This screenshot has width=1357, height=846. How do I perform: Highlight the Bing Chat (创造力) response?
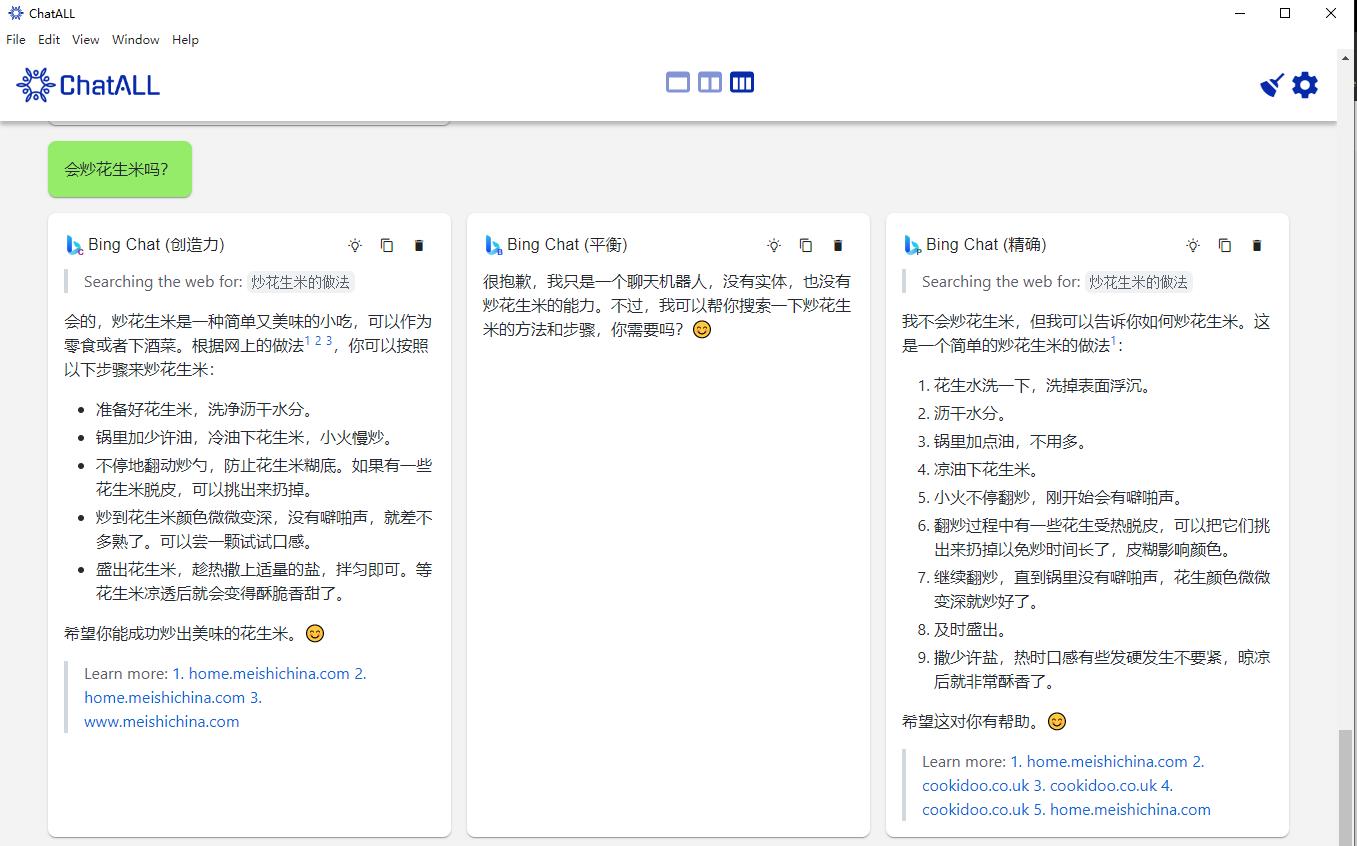[x=355, y=245]
